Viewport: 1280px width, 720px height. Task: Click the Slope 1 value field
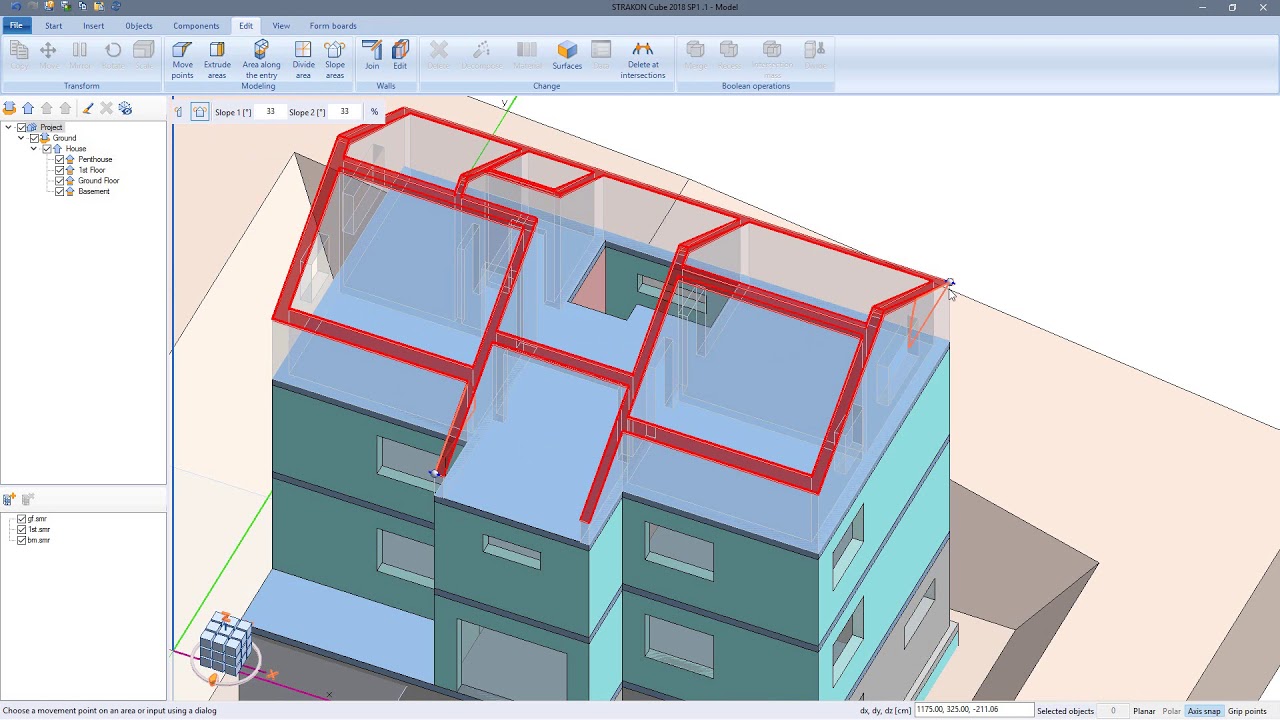(270, 112)
